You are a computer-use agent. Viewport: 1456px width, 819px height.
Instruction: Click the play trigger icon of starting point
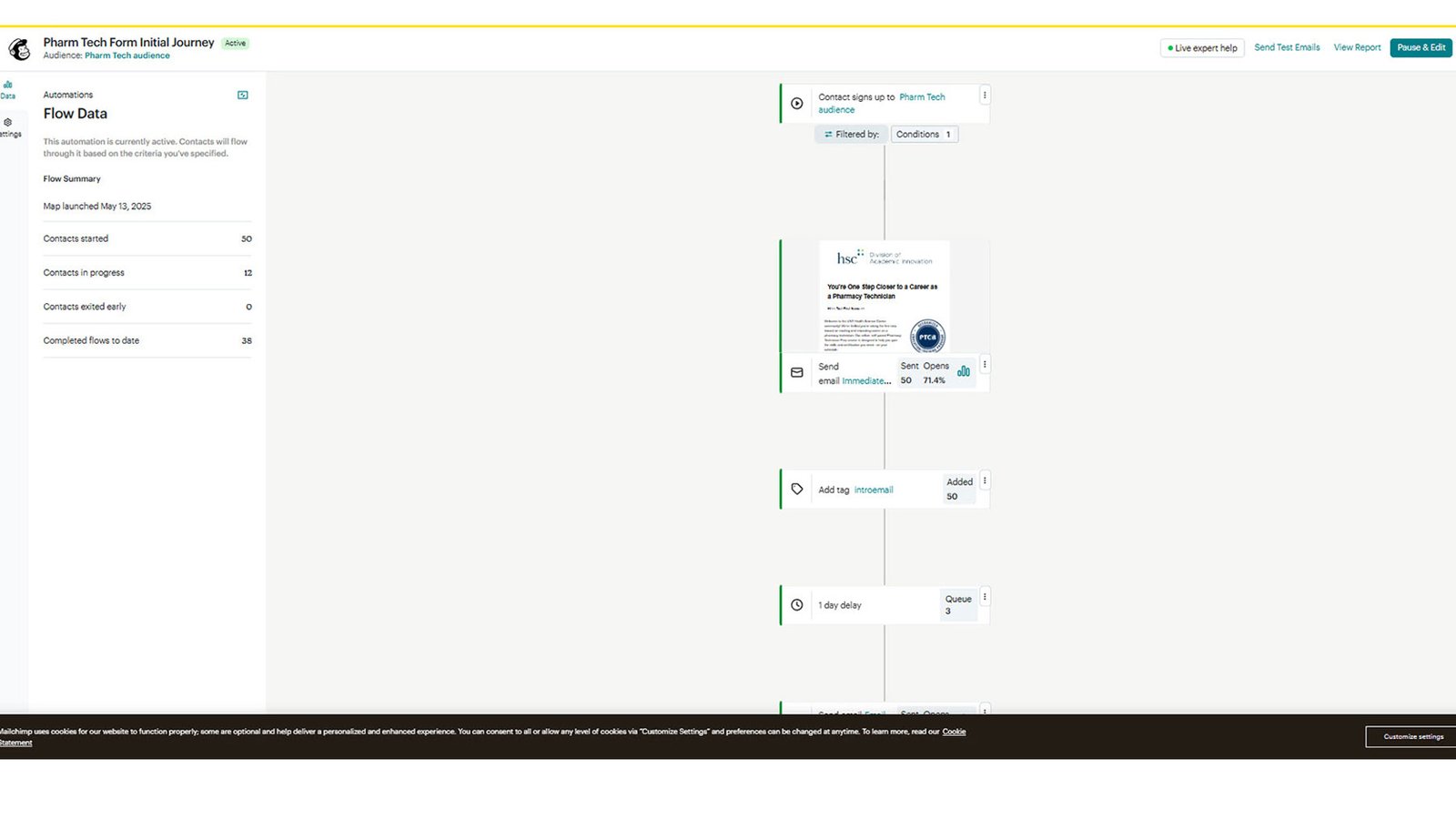coord(797,103)
